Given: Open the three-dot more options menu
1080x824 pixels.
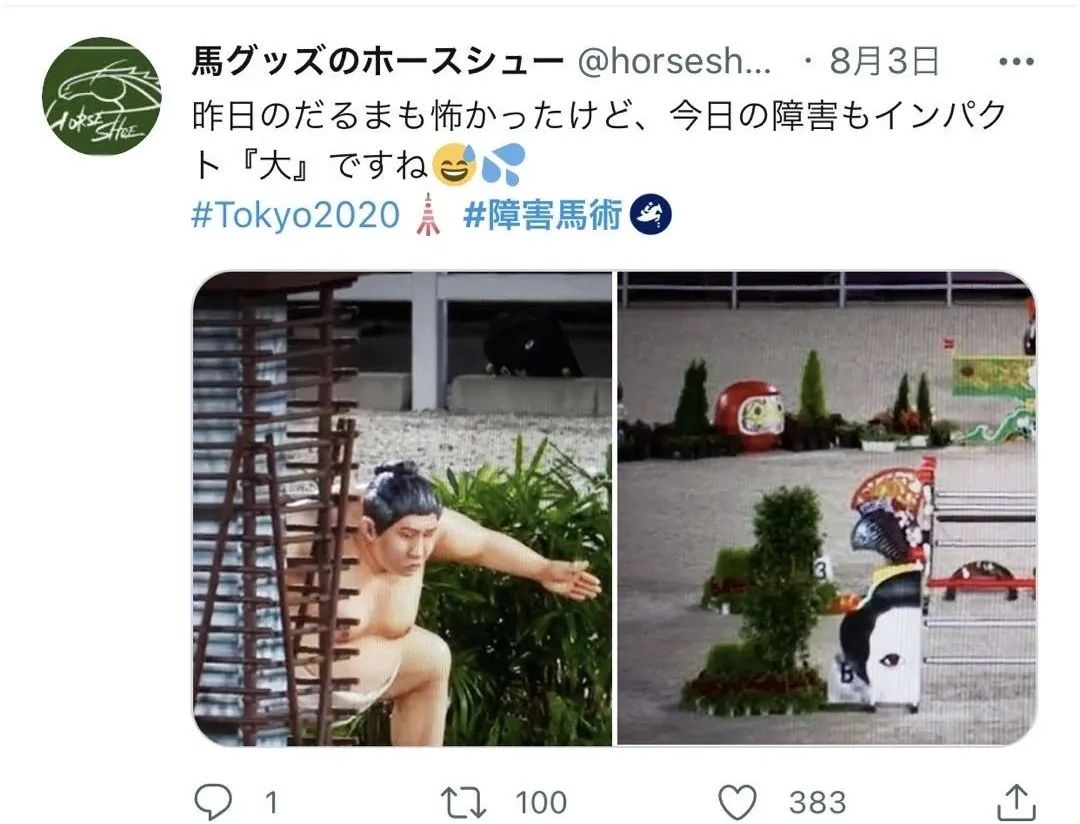Looking at the screenshot, I should click(1016, 61).
